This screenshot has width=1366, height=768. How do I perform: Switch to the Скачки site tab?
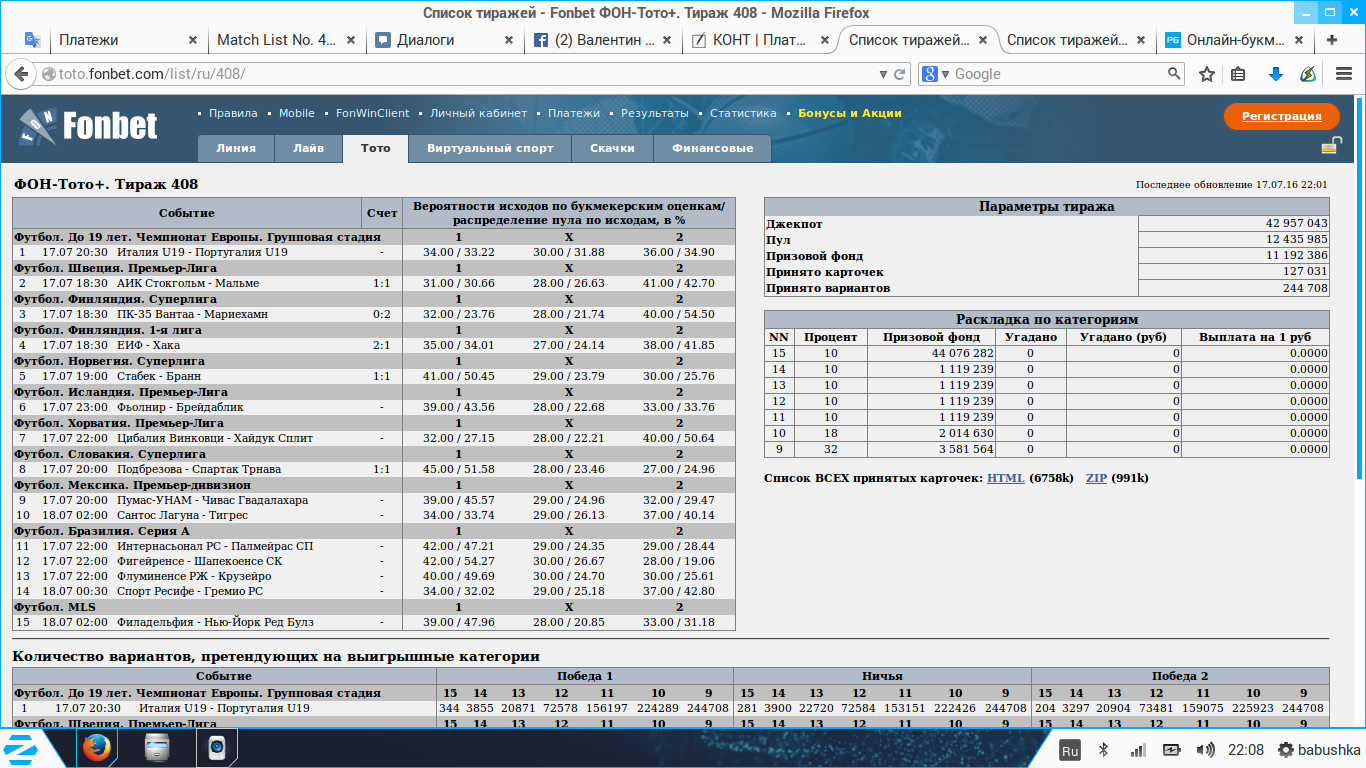pyautogui.click(x=613, y=148)
